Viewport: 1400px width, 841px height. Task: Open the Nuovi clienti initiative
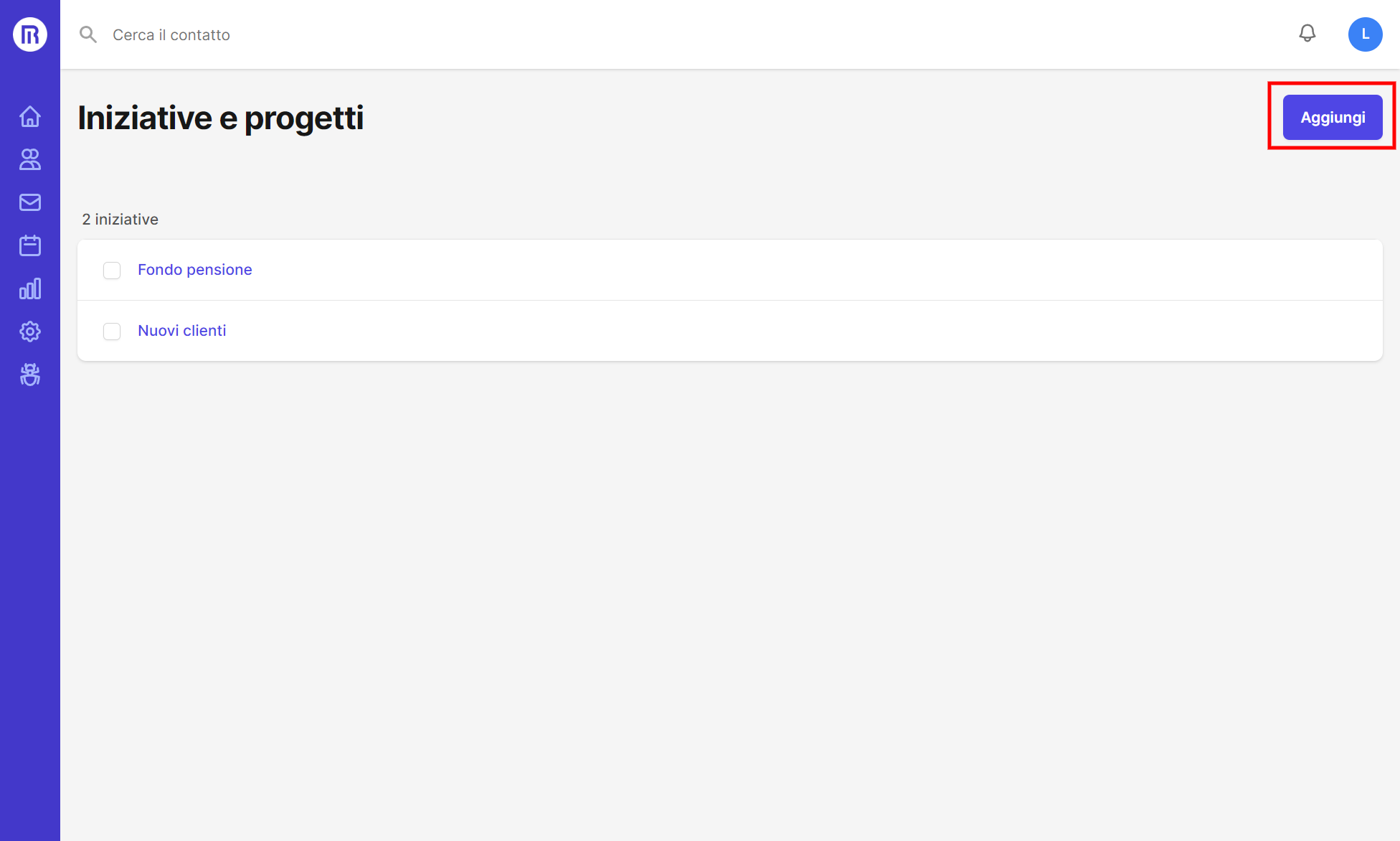pos(181,330)
